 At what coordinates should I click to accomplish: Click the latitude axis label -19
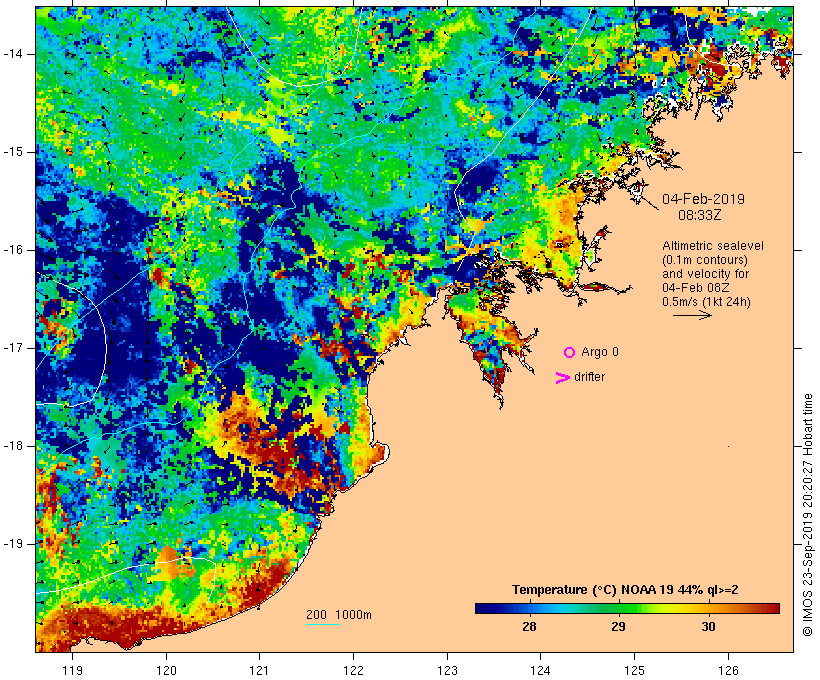(12, 544)
